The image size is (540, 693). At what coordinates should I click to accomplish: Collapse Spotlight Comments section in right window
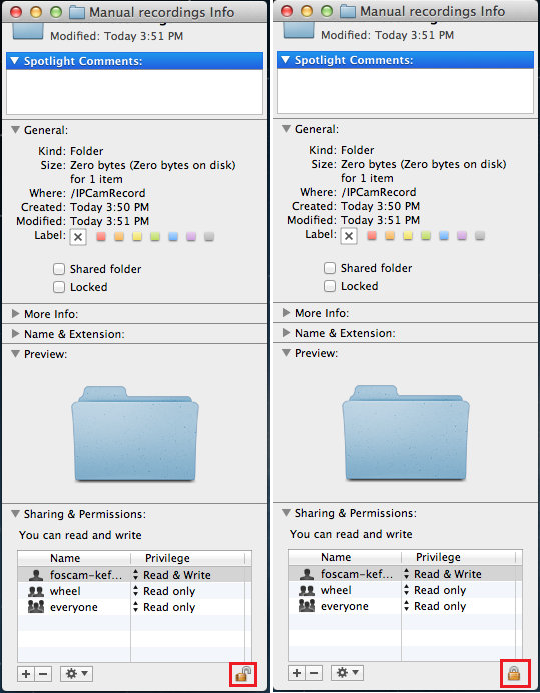[286, 60]
